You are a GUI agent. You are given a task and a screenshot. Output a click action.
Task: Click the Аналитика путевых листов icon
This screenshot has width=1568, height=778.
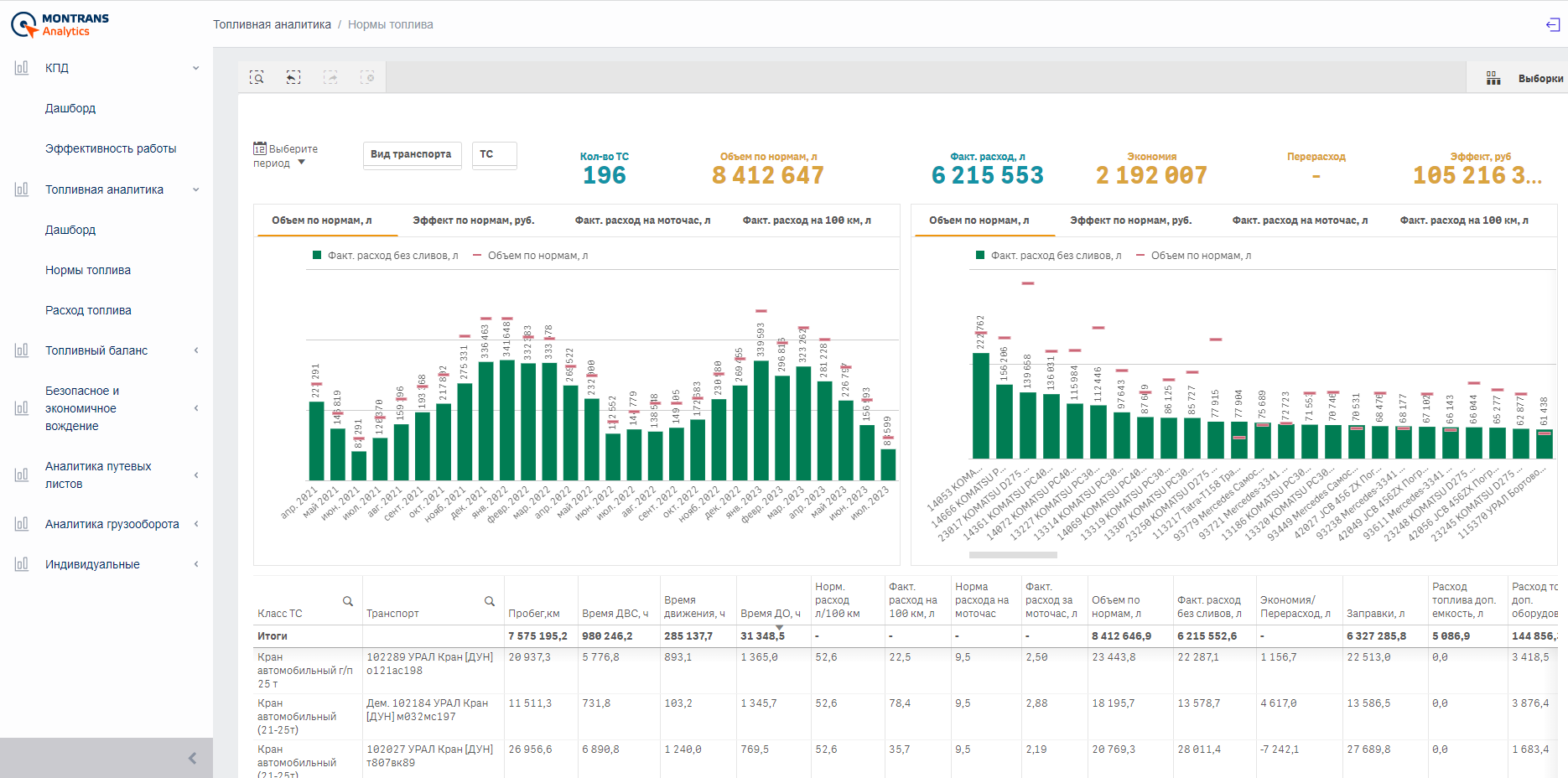click(x=22, y=475)
